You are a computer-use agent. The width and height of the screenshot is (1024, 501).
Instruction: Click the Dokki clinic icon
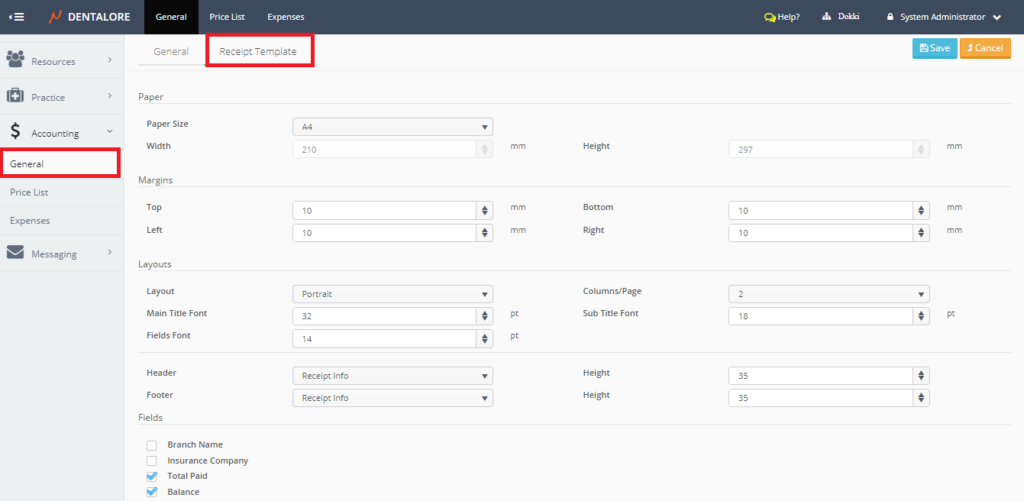point(827,17)
